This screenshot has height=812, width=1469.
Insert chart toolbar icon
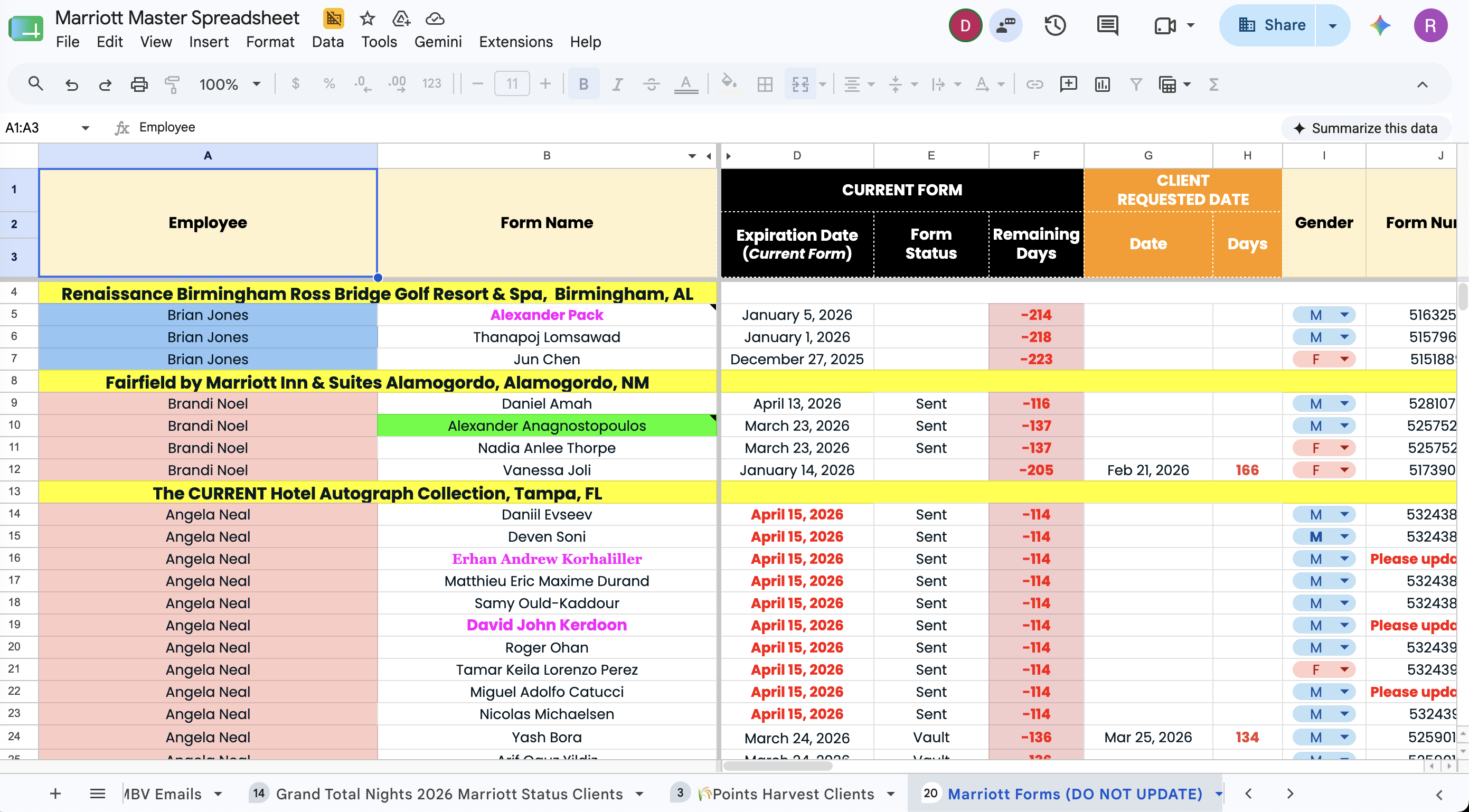coord(1103,84)
